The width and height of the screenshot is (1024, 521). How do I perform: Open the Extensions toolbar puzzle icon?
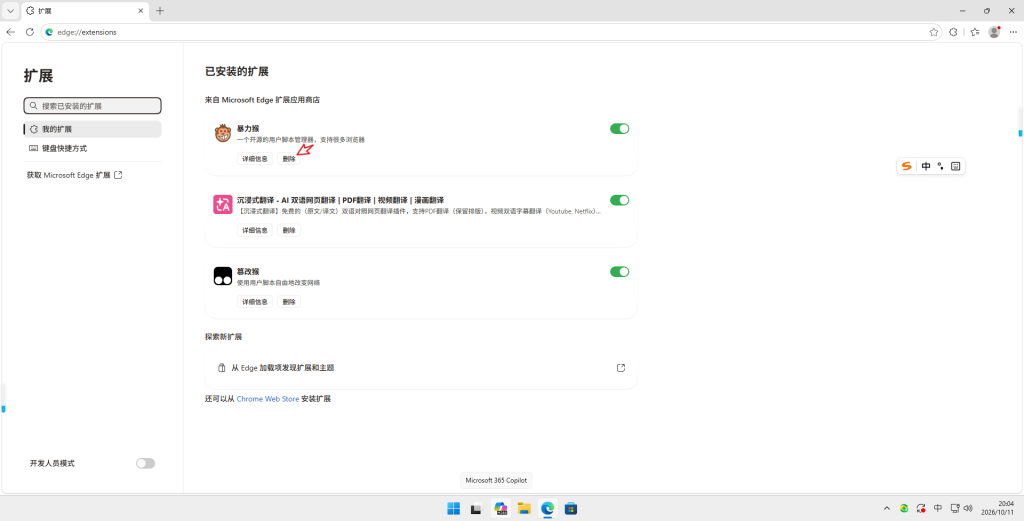point(953,32)
